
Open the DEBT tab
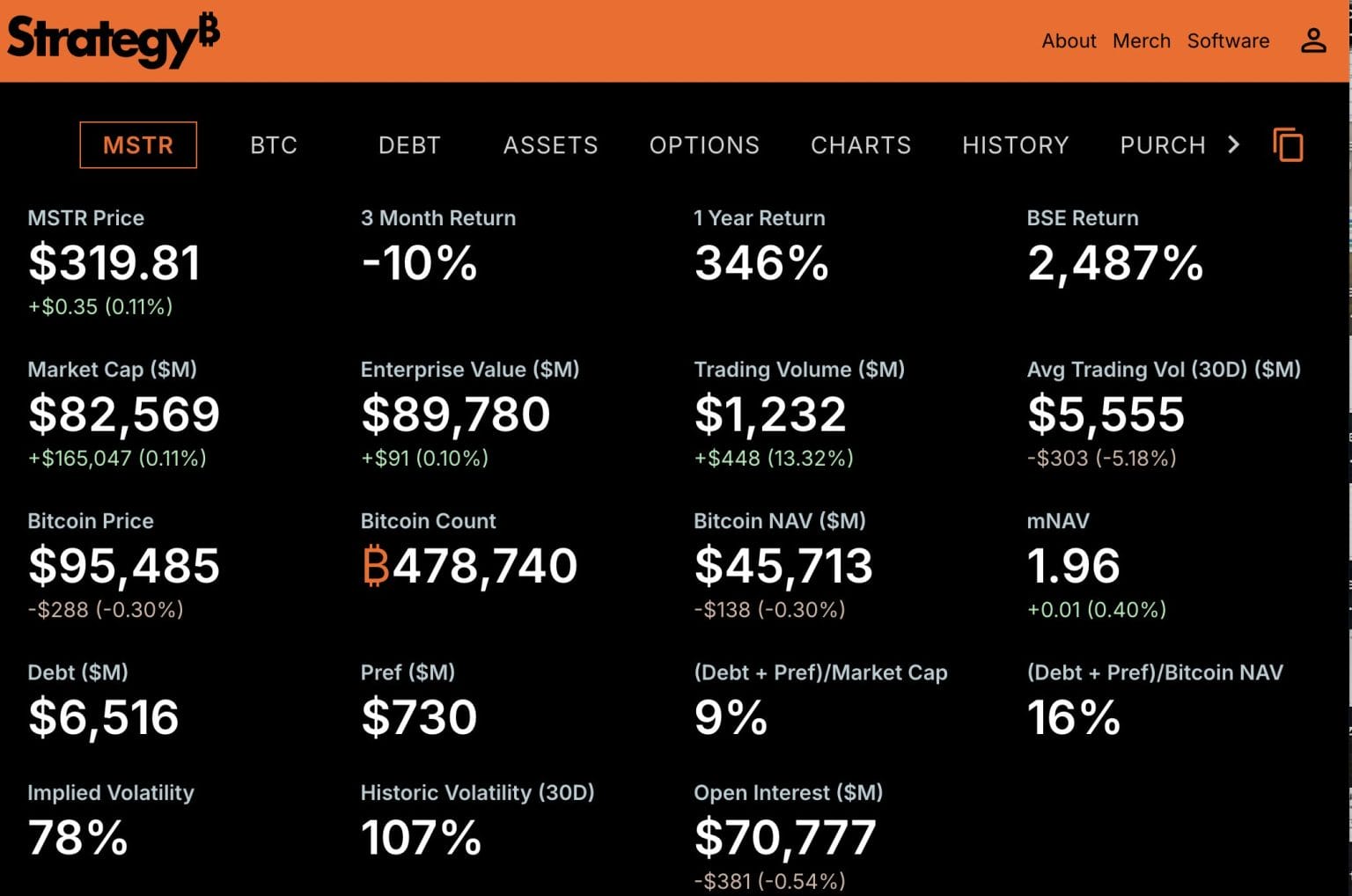click(x=409, y=145)
